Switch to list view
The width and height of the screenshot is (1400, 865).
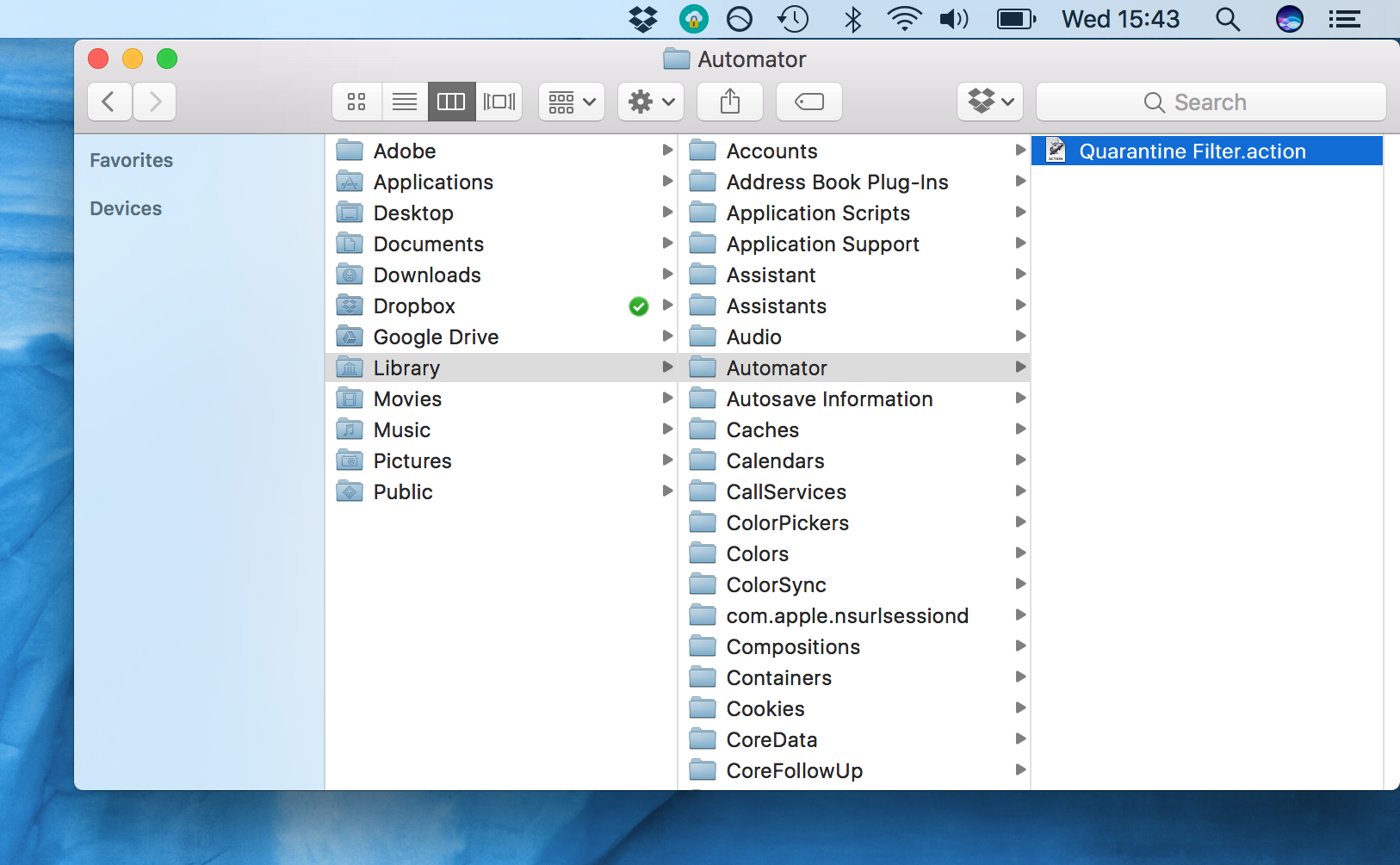click(x=405, y=102)
